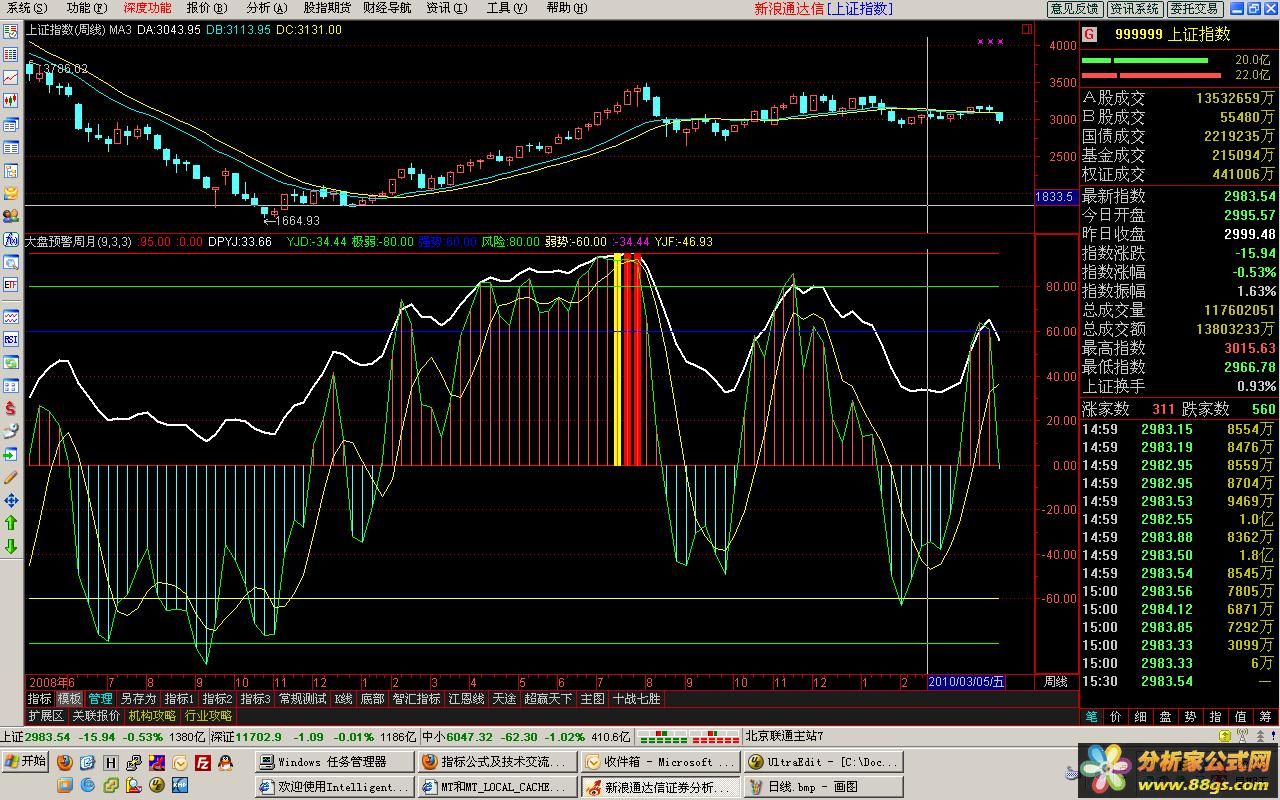Screen dimensions: 1280x800
Task: Launch UltraEdit from the quick launch icons
Action: tap(157, 785)
